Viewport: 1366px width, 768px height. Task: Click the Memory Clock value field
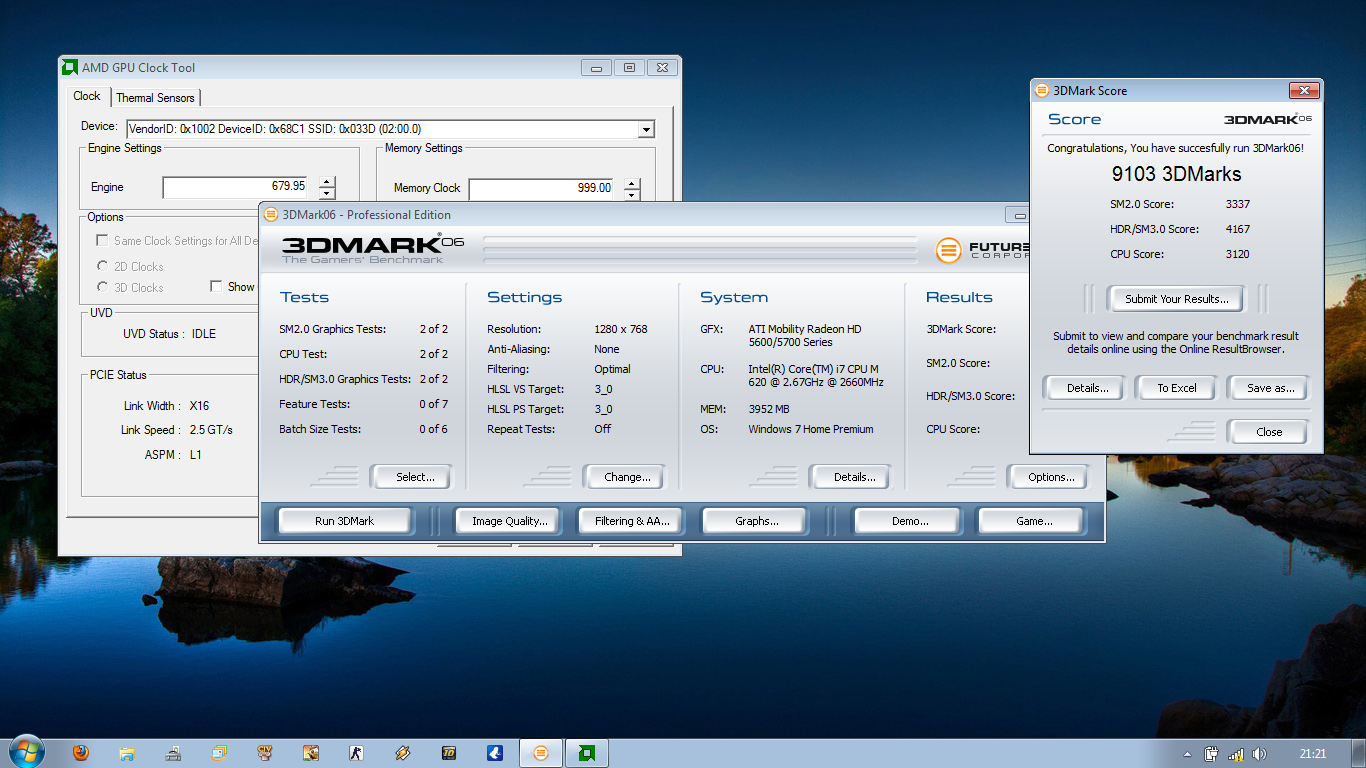[x=541, y=188]
